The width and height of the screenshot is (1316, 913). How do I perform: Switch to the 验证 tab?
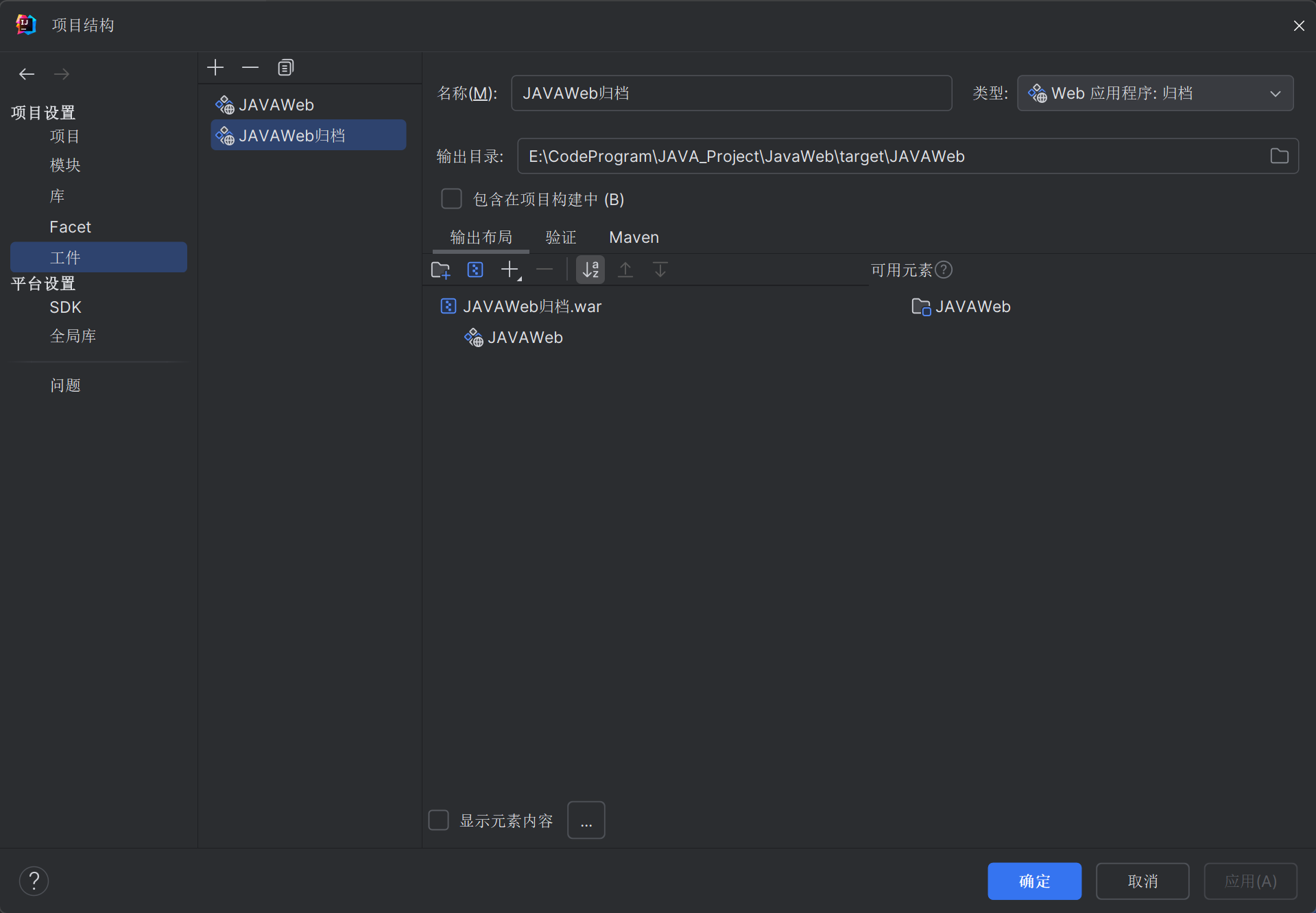pyautogui.click(x=561, y=237)
